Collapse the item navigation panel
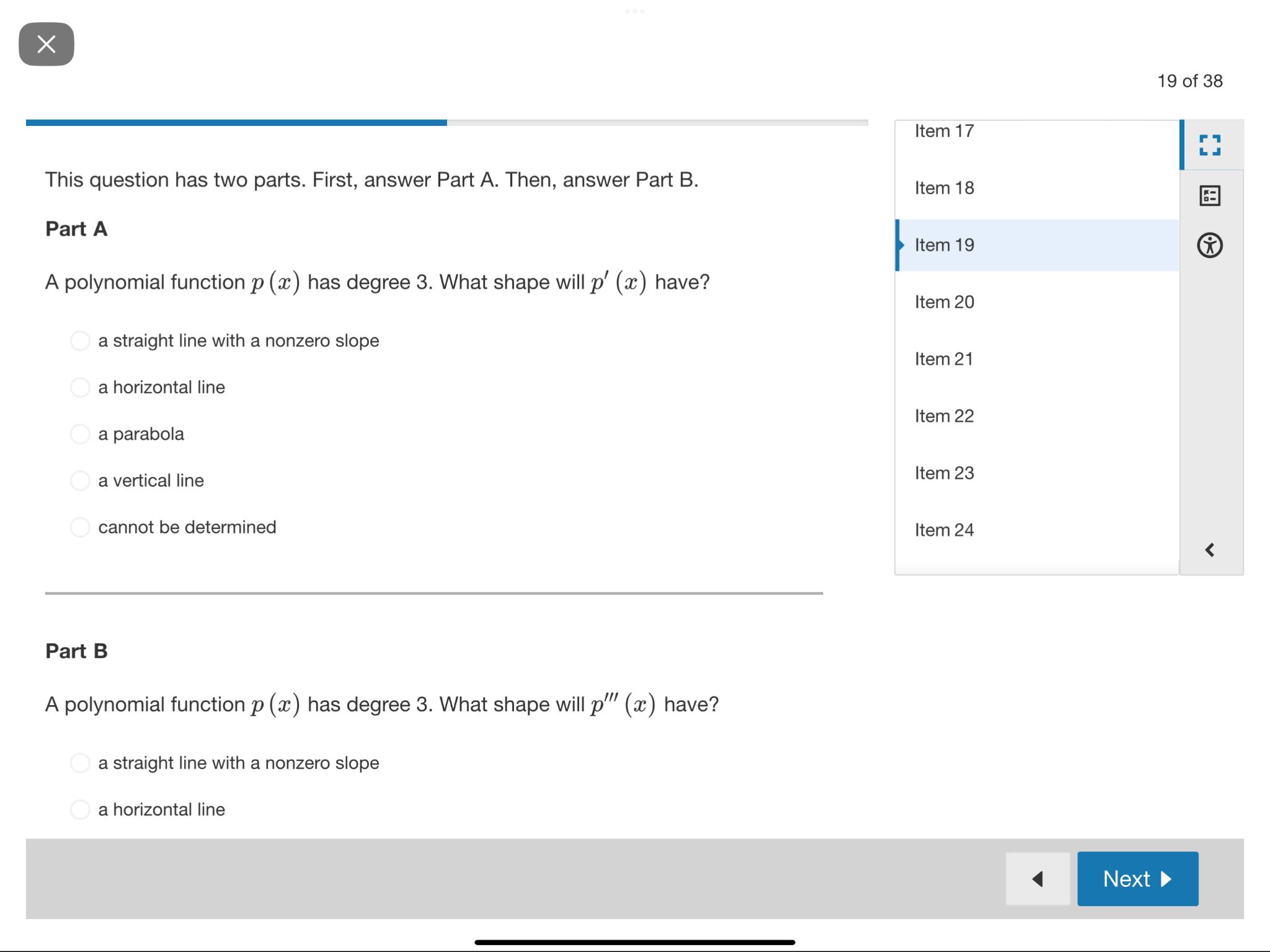Screen dimensions: 1270x952 click(x=1208, y=549)
